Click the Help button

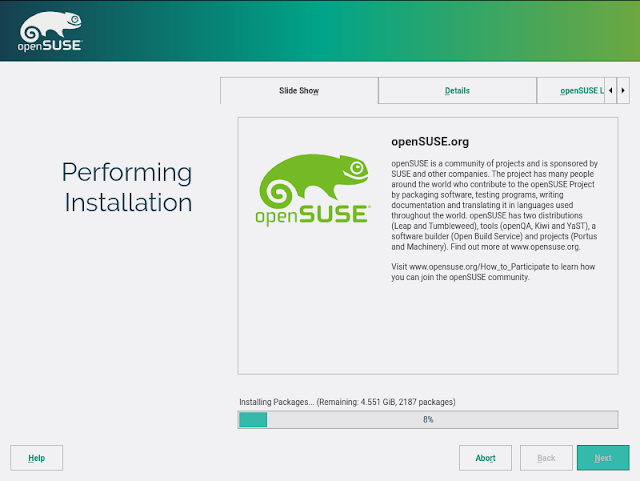[x=37, y=458]
